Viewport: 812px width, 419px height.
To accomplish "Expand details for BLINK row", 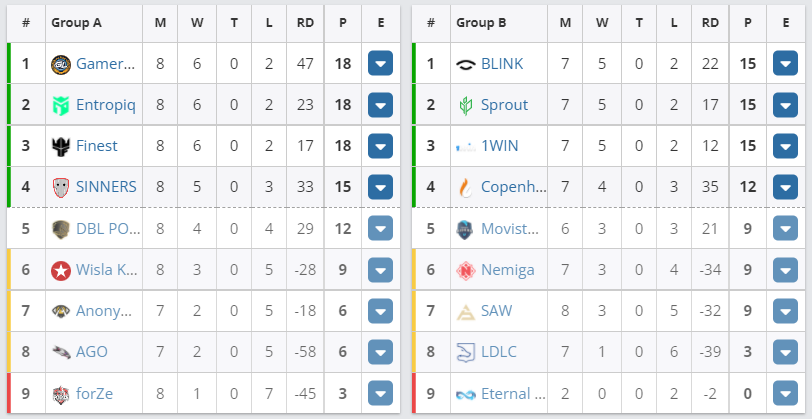I will (x=785, y=64).
